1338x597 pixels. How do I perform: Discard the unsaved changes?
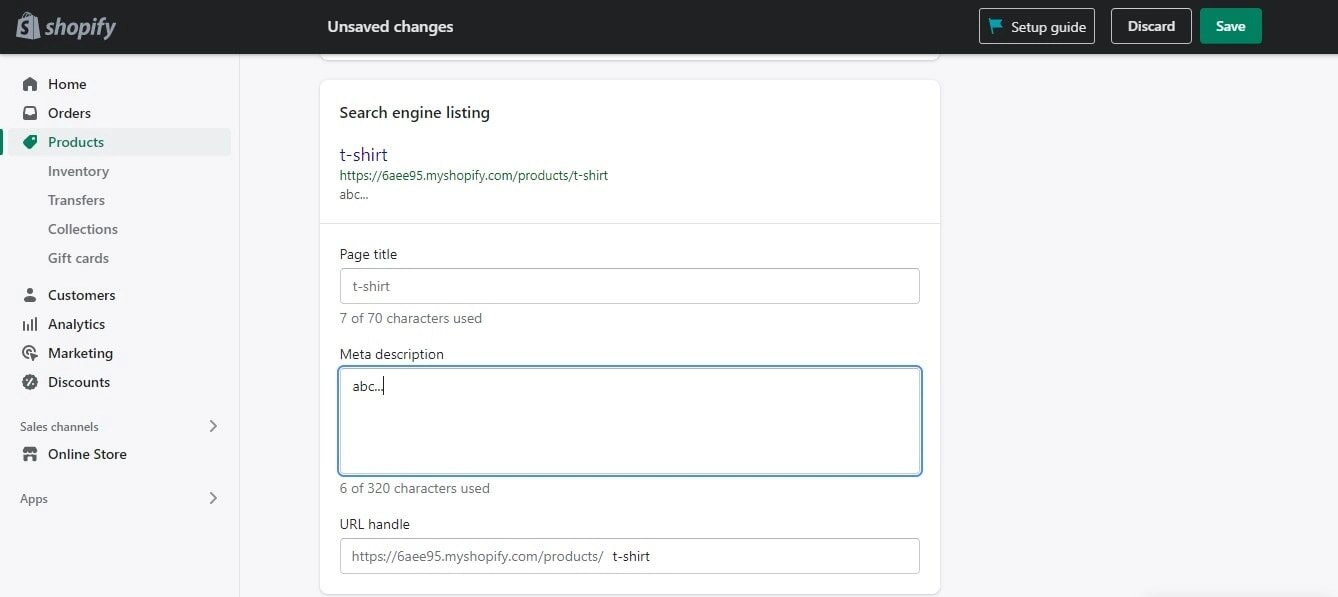tap(1150, 26)
